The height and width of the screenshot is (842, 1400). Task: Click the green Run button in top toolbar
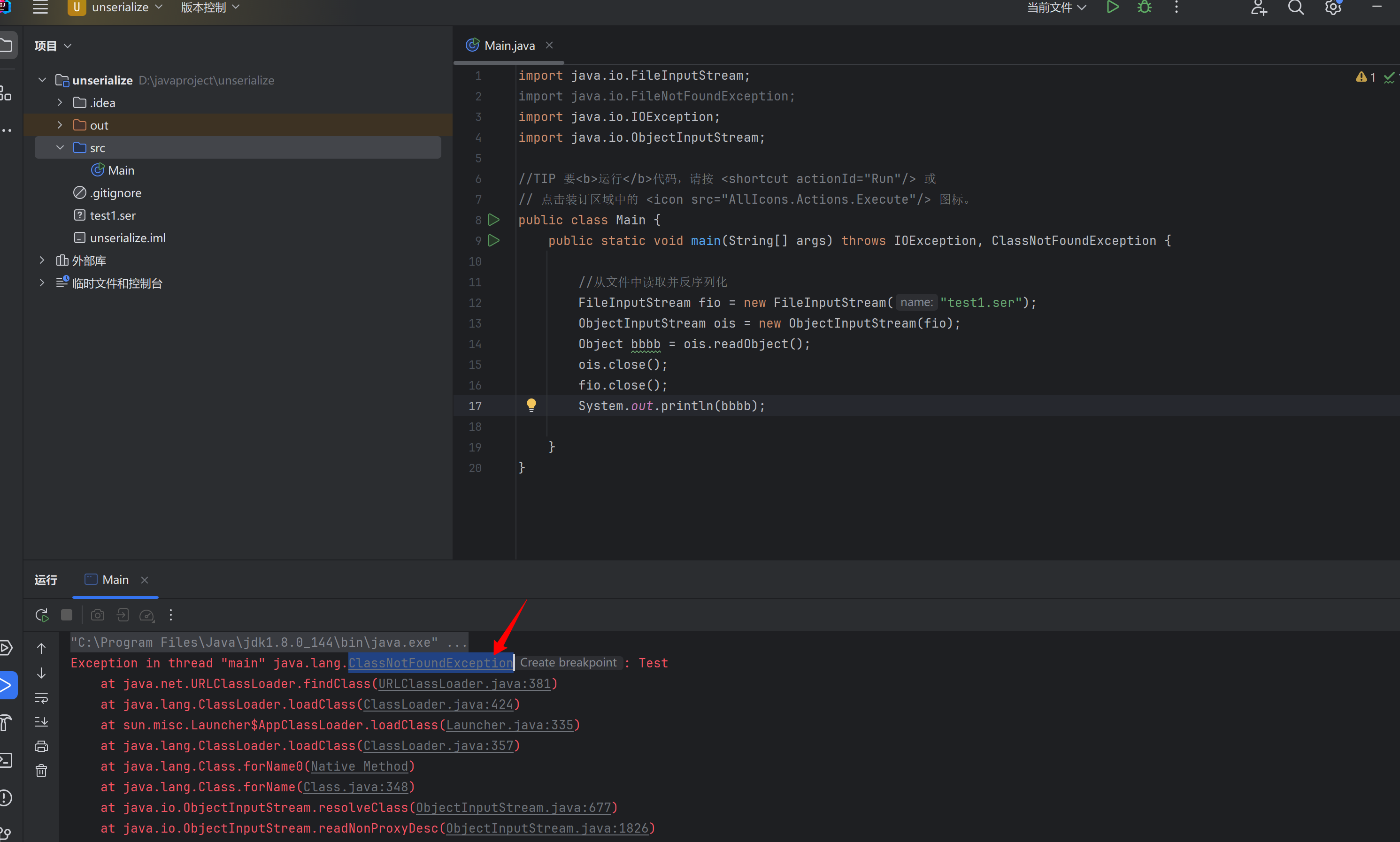coord(1112,8)
